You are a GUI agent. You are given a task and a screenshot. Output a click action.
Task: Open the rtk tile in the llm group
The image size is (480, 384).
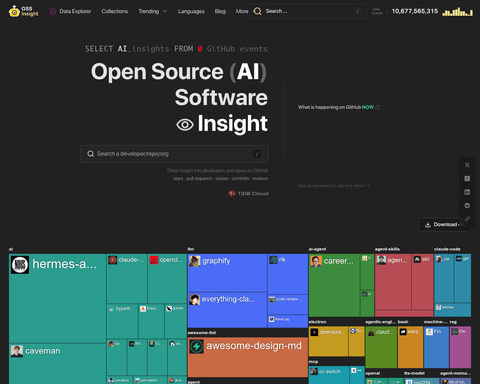[288, 274]
